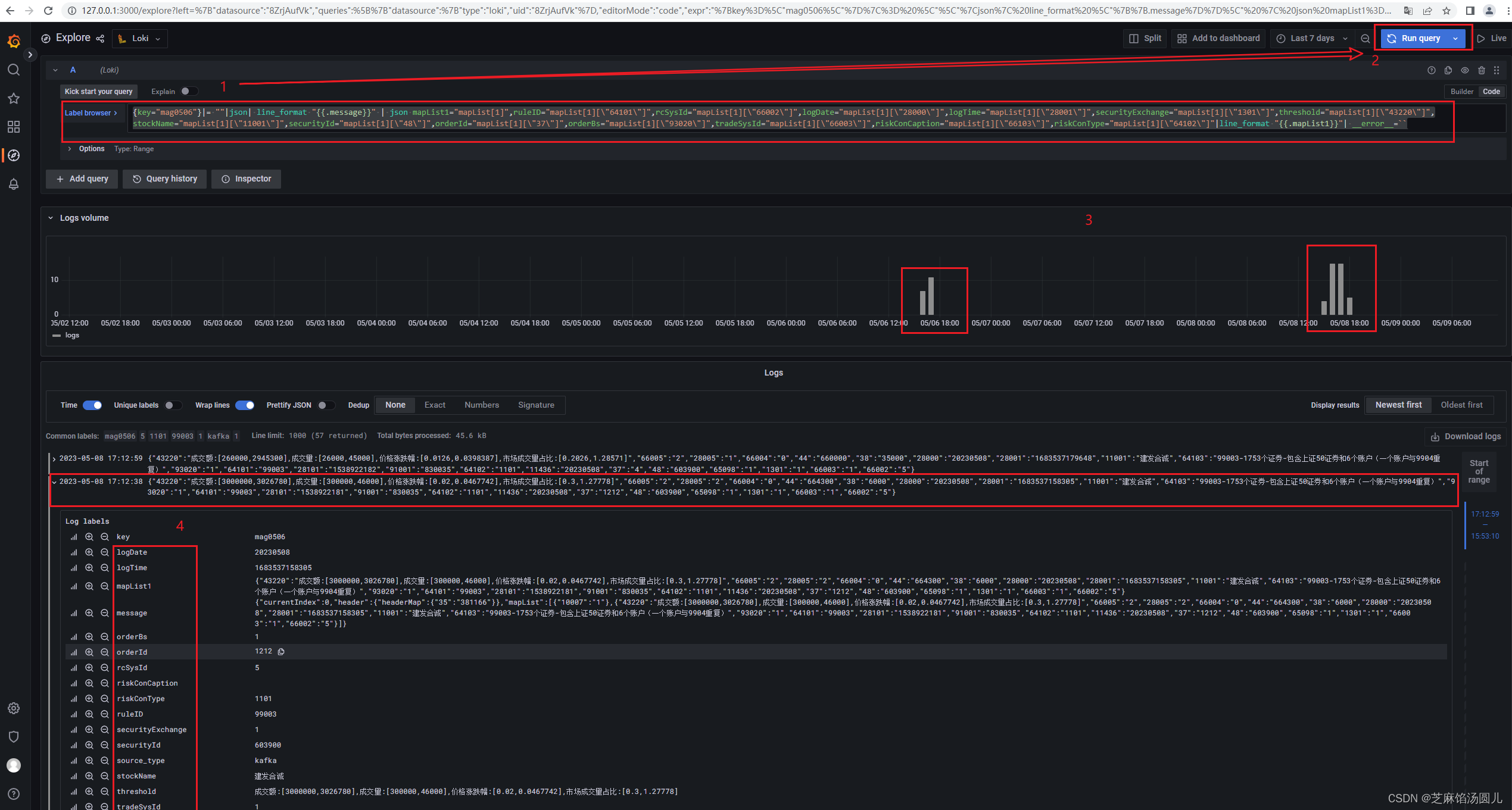Copy the orderId value icon
The height and width of the screenshot is (810, 1512).
[x=281, y=652]
